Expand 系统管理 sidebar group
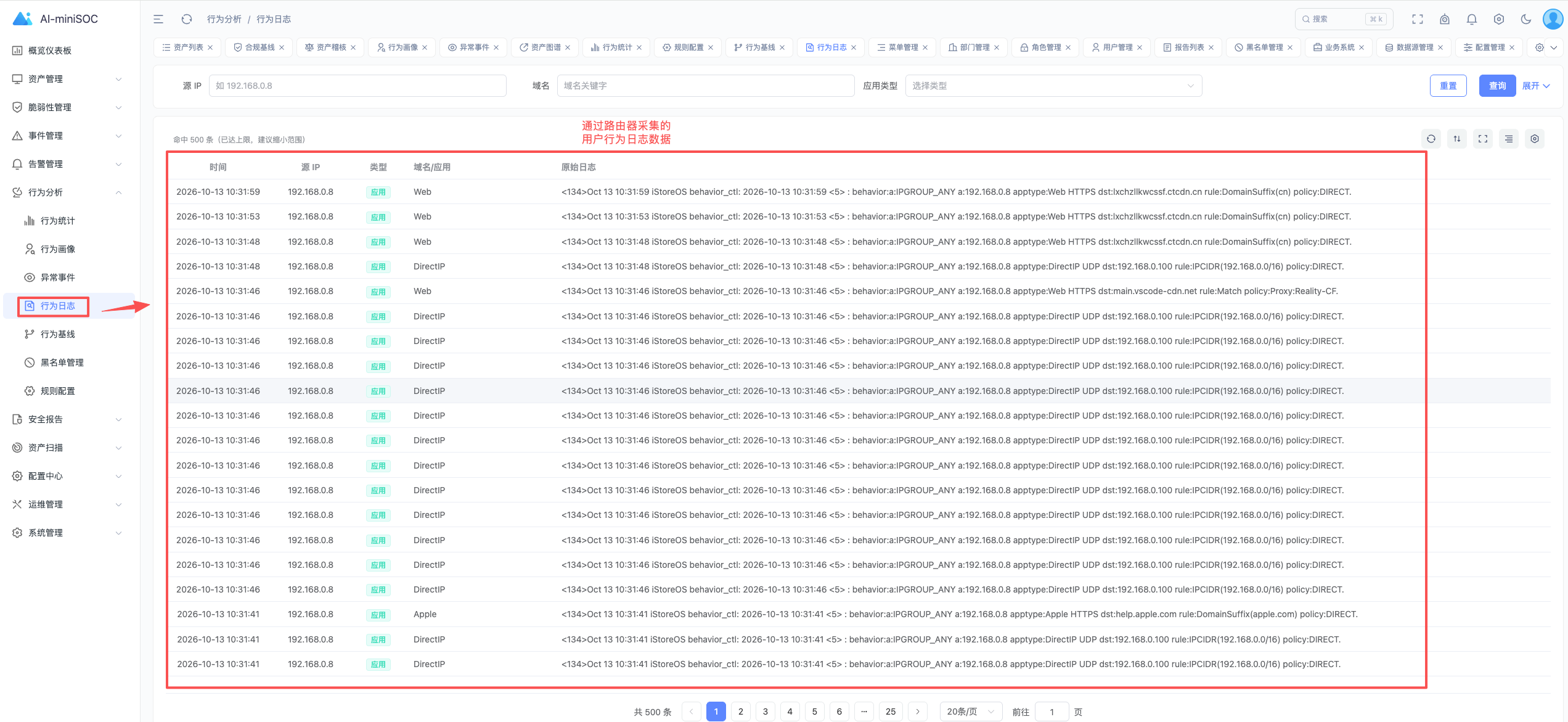Image resolution: width=1568 pixels, height=722 pixels. coord(68,533)
